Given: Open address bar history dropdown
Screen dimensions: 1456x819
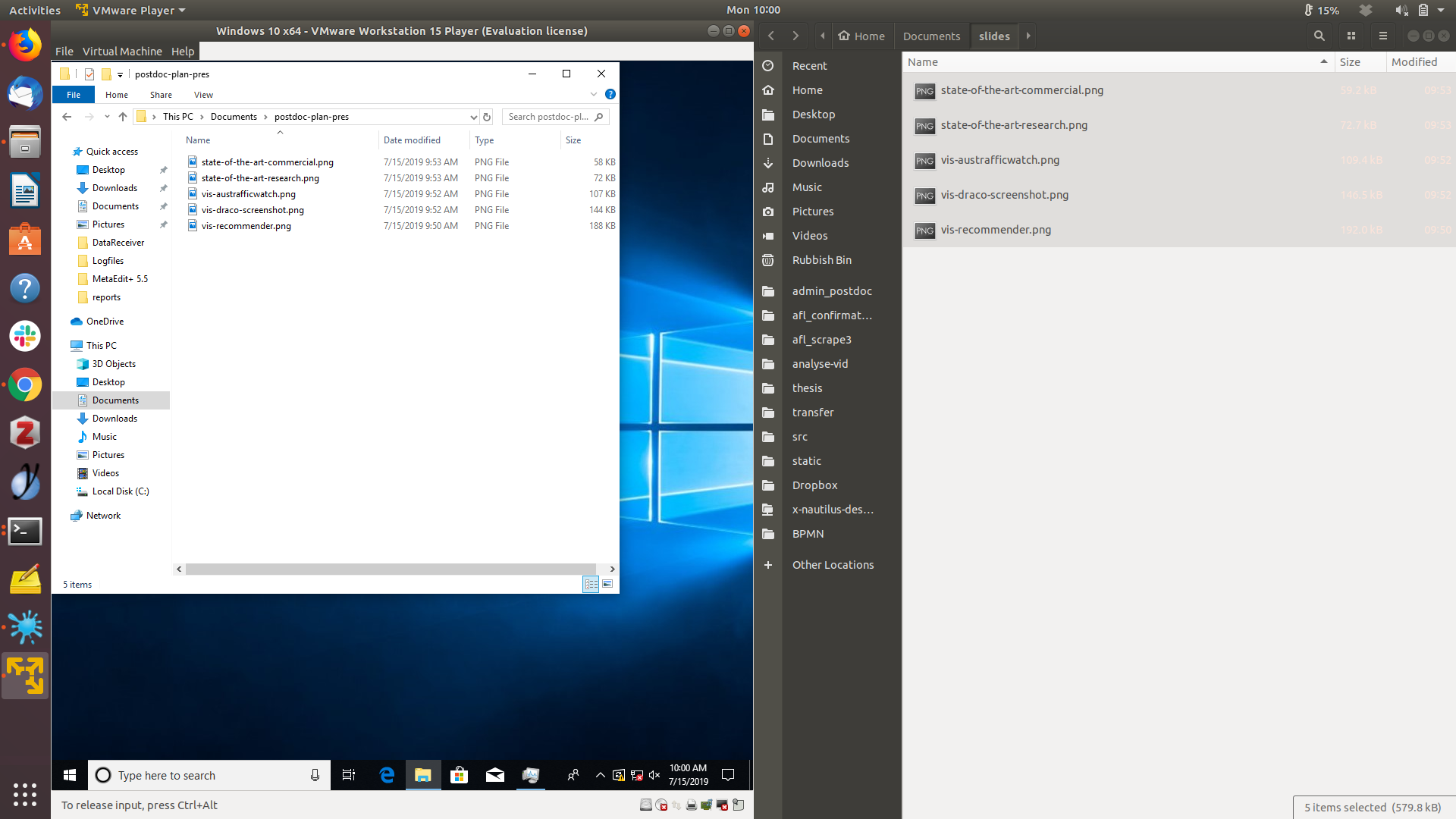Looking at the screenshot, I should click(x=473, y=117).
